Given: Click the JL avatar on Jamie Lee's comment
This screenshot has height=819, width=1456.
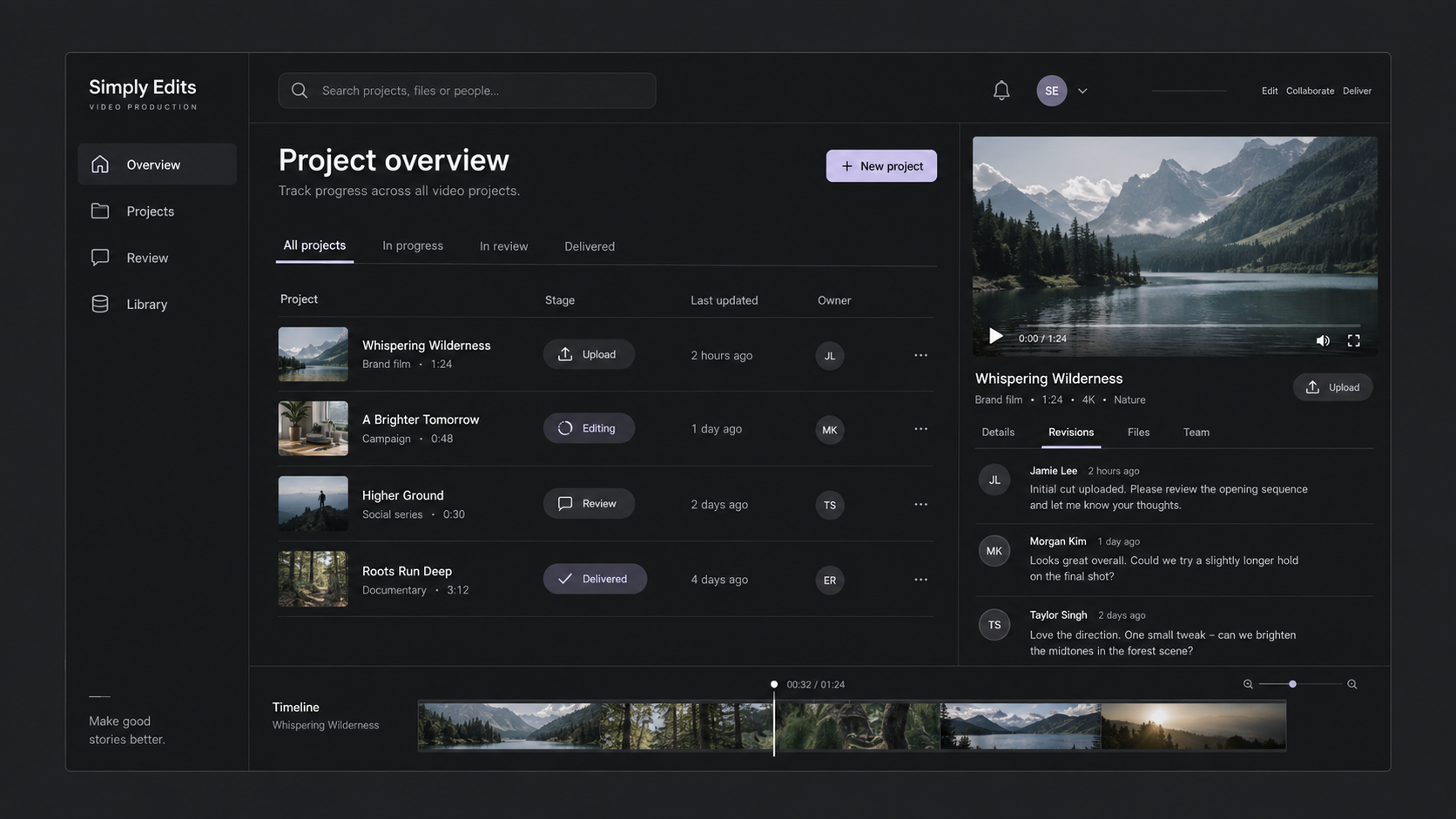Looking at the screenshot, I should point(994,480).
